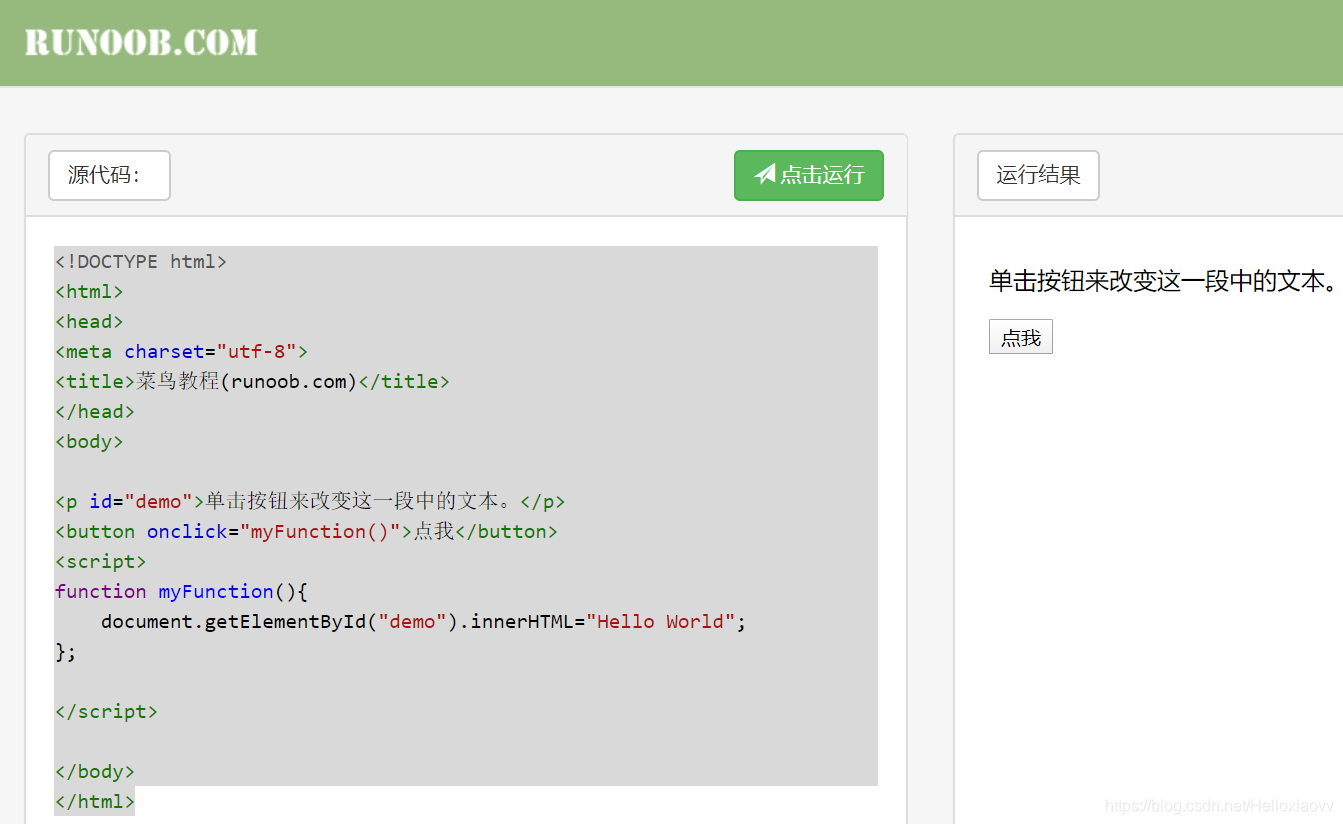Click the }; closing brace line
Viewport: 1343px width, 824px height.
coord(66,651)
